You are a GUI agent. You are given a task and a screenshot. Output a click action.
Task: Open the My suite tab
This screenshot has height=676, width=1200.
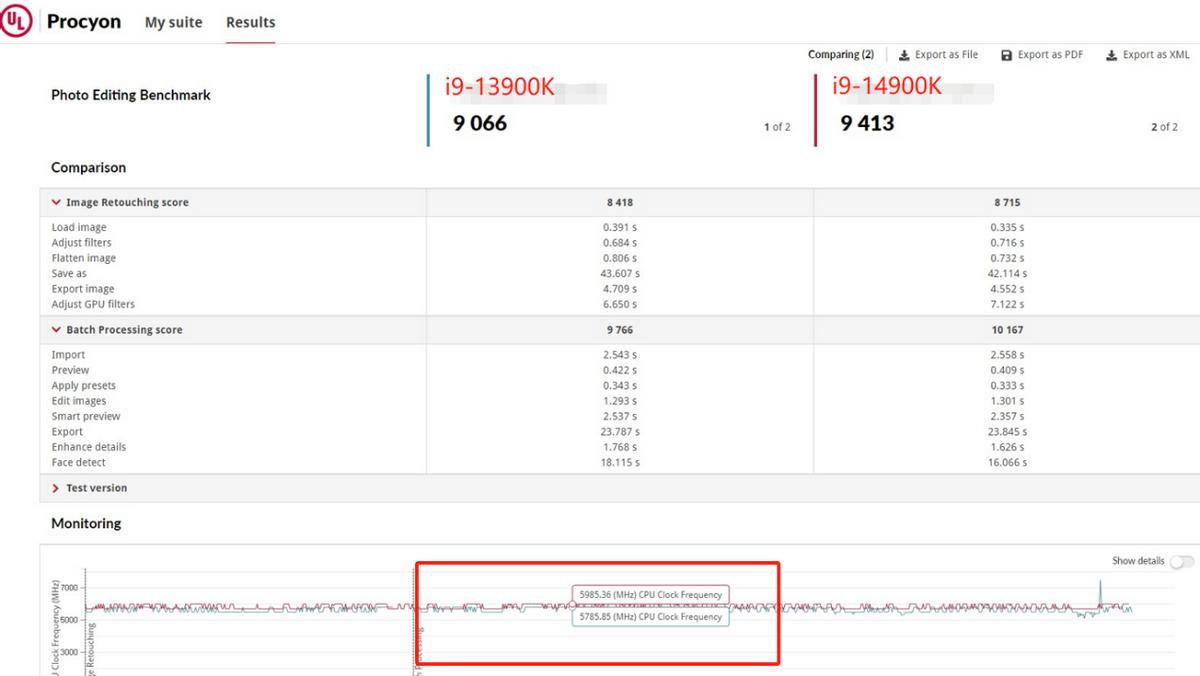pyautogui.click(x=173, y=22)
